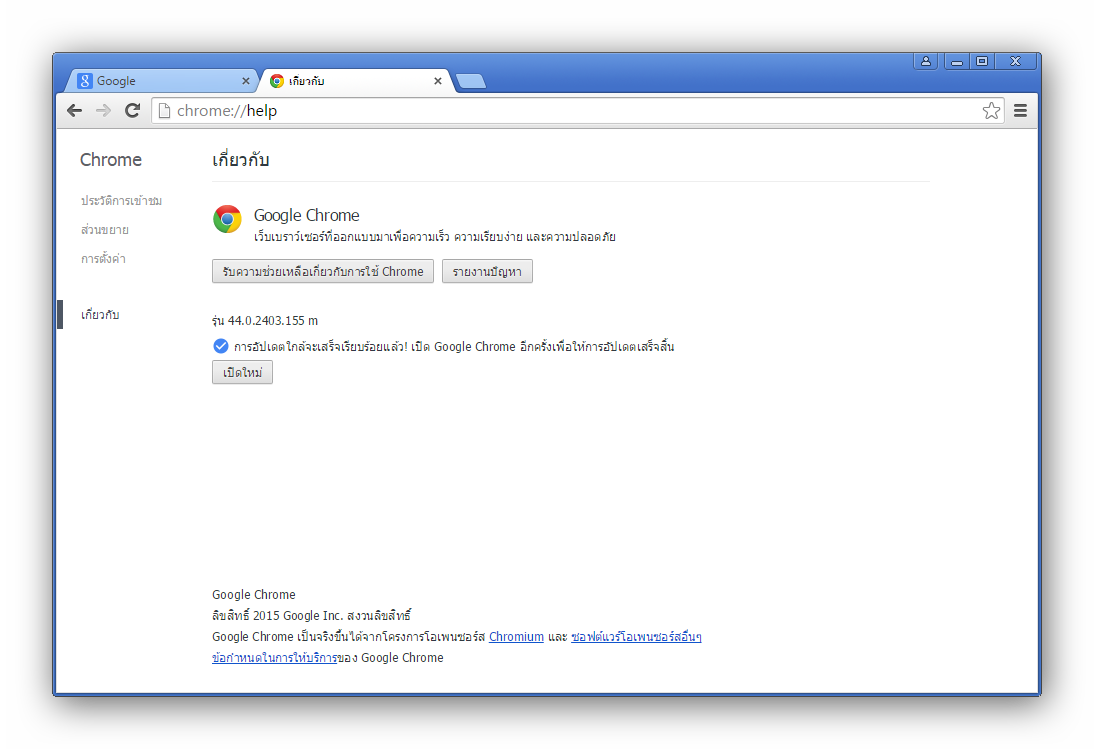Click the Chrome heading in sidebar
The image size is (1094, 749).
pyautogui.click(x=111, y=160)
